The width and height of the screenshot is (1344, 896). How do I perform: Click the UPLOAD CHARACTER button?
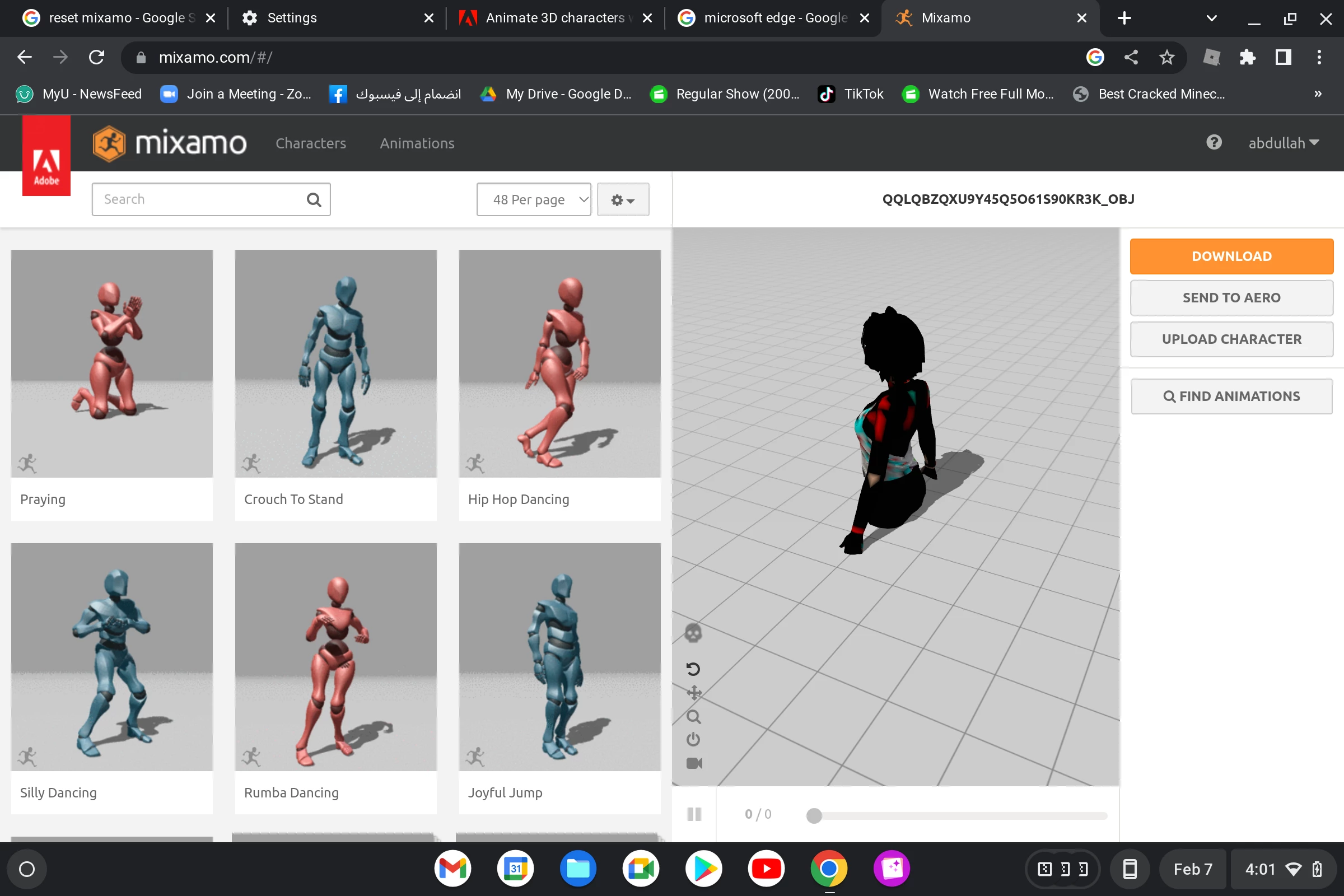click(x=1231, y=339)
